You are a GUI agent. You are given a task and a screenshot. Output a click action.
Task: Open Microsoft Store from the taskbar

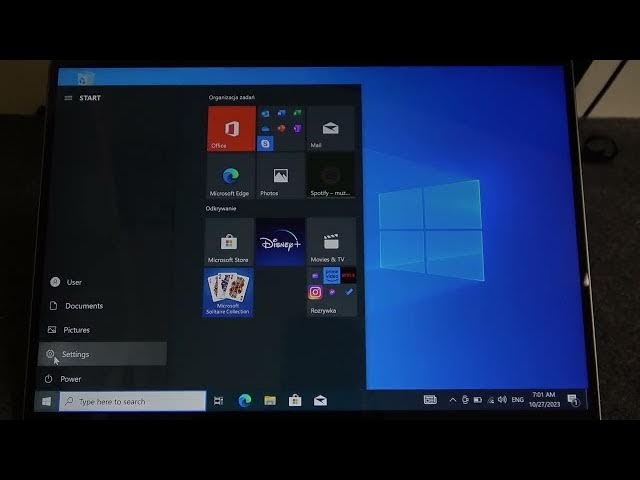[295, 401]
